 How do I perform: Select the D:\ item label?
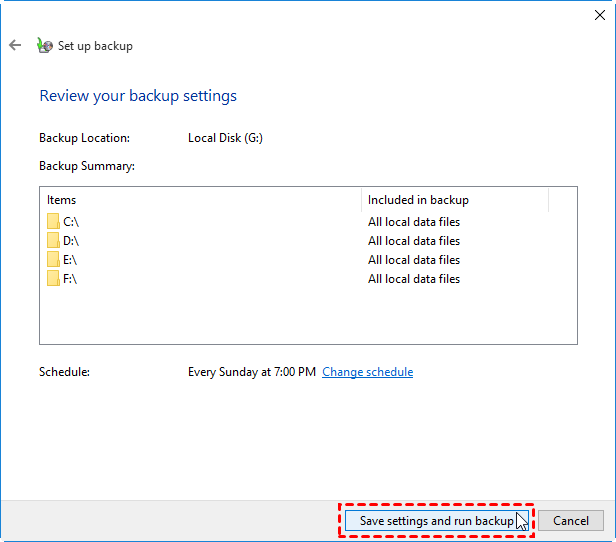click(x=71, y=241)
